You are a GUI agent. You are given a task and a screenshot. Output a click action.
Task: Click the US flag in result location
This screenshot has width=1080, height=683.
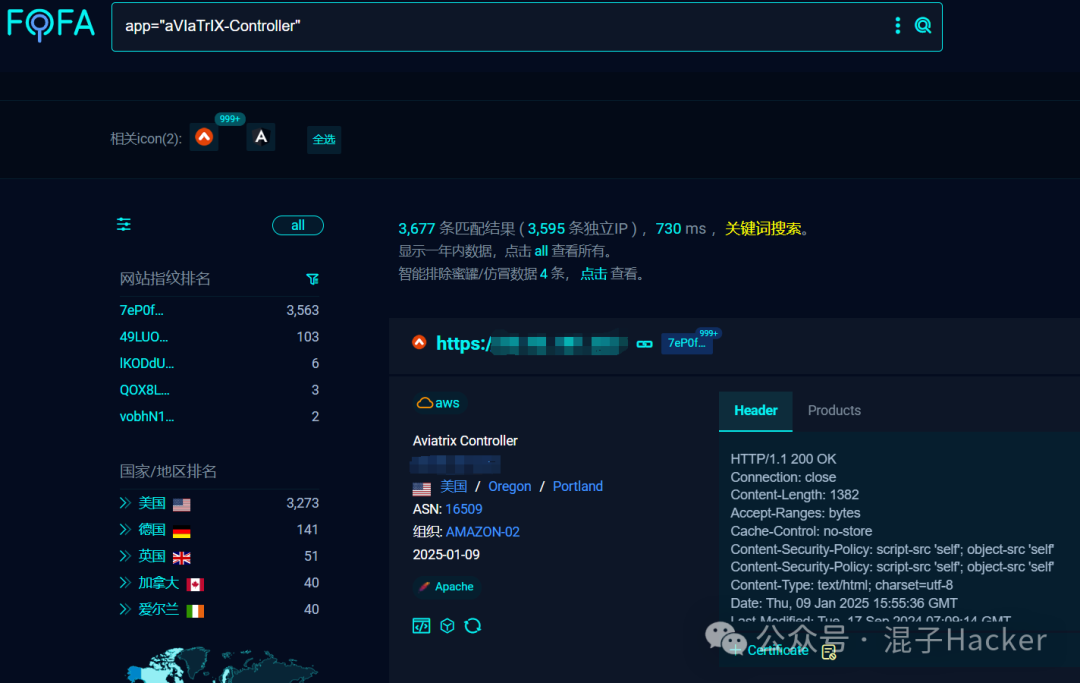coord(422,489)
